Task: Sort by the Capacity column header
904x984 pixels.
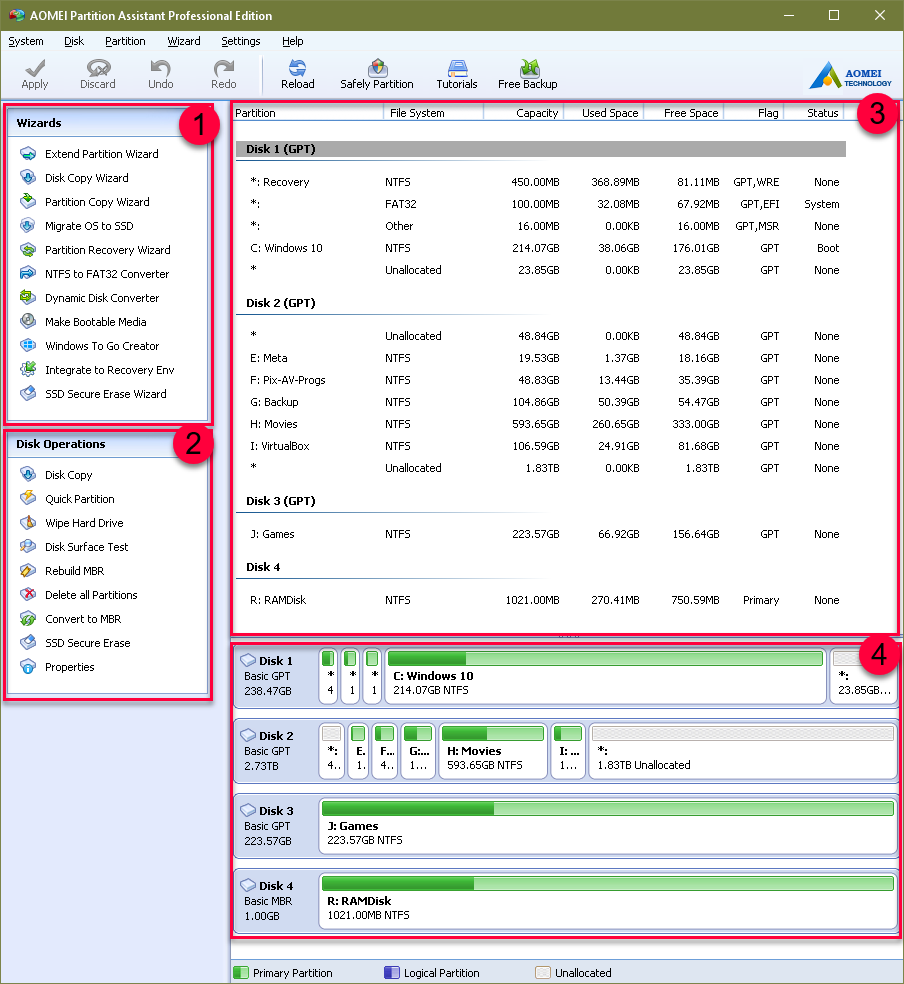Action: [524, 113]
